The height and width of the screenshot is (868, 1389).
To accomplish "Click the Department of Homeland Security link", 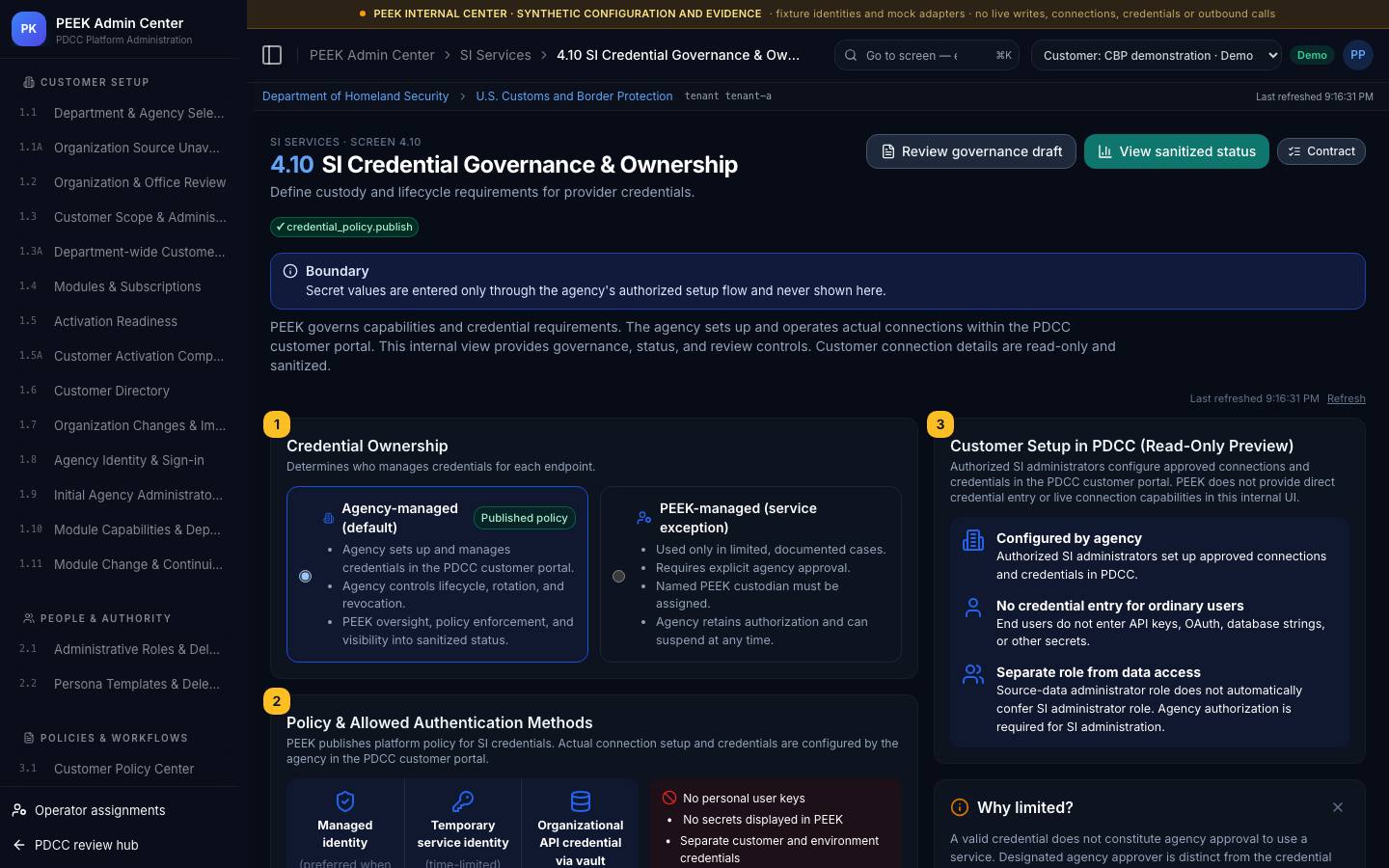I will [355, 96].
